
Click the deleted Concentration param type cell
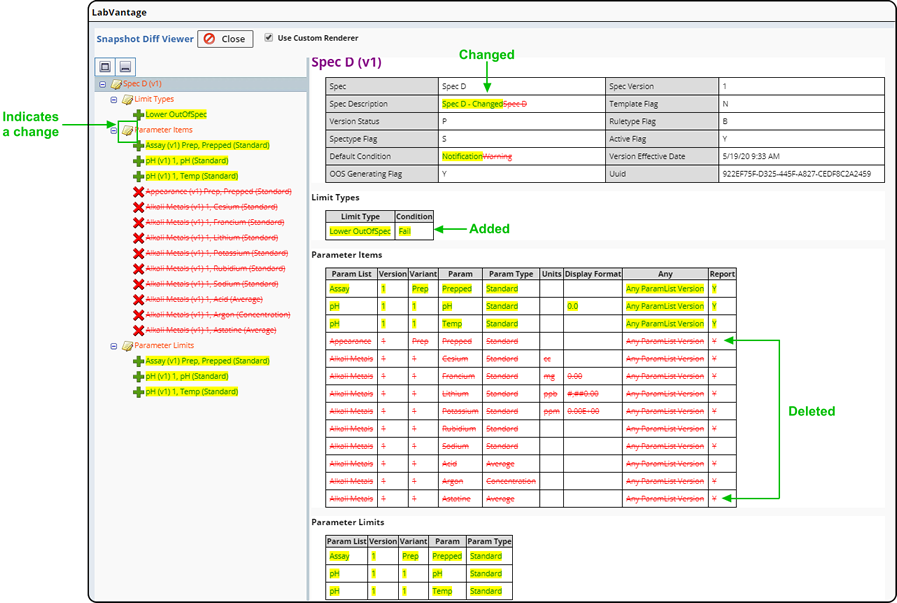(x=511, y=481)
